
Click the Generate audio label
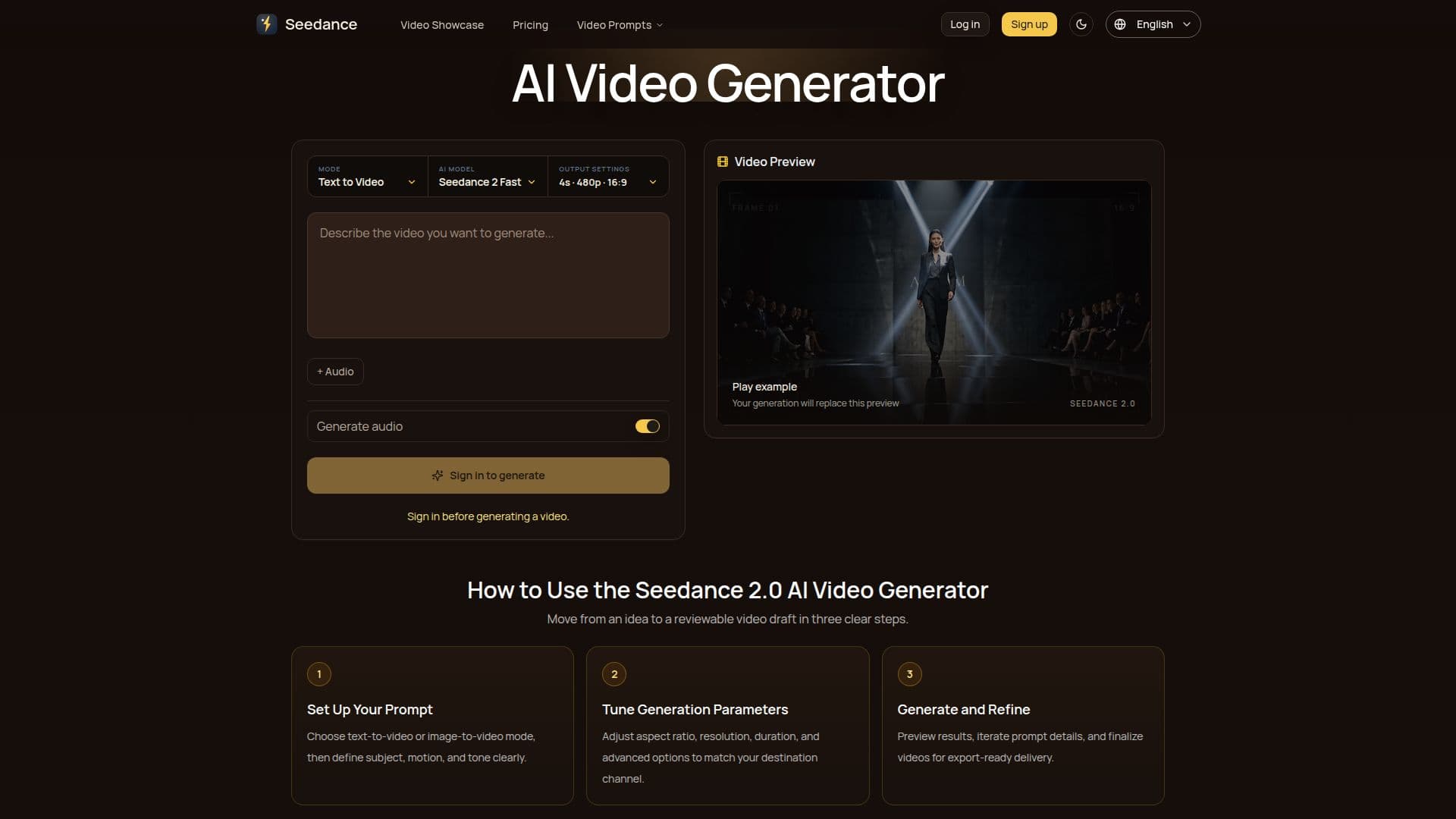tap(359, 426)
